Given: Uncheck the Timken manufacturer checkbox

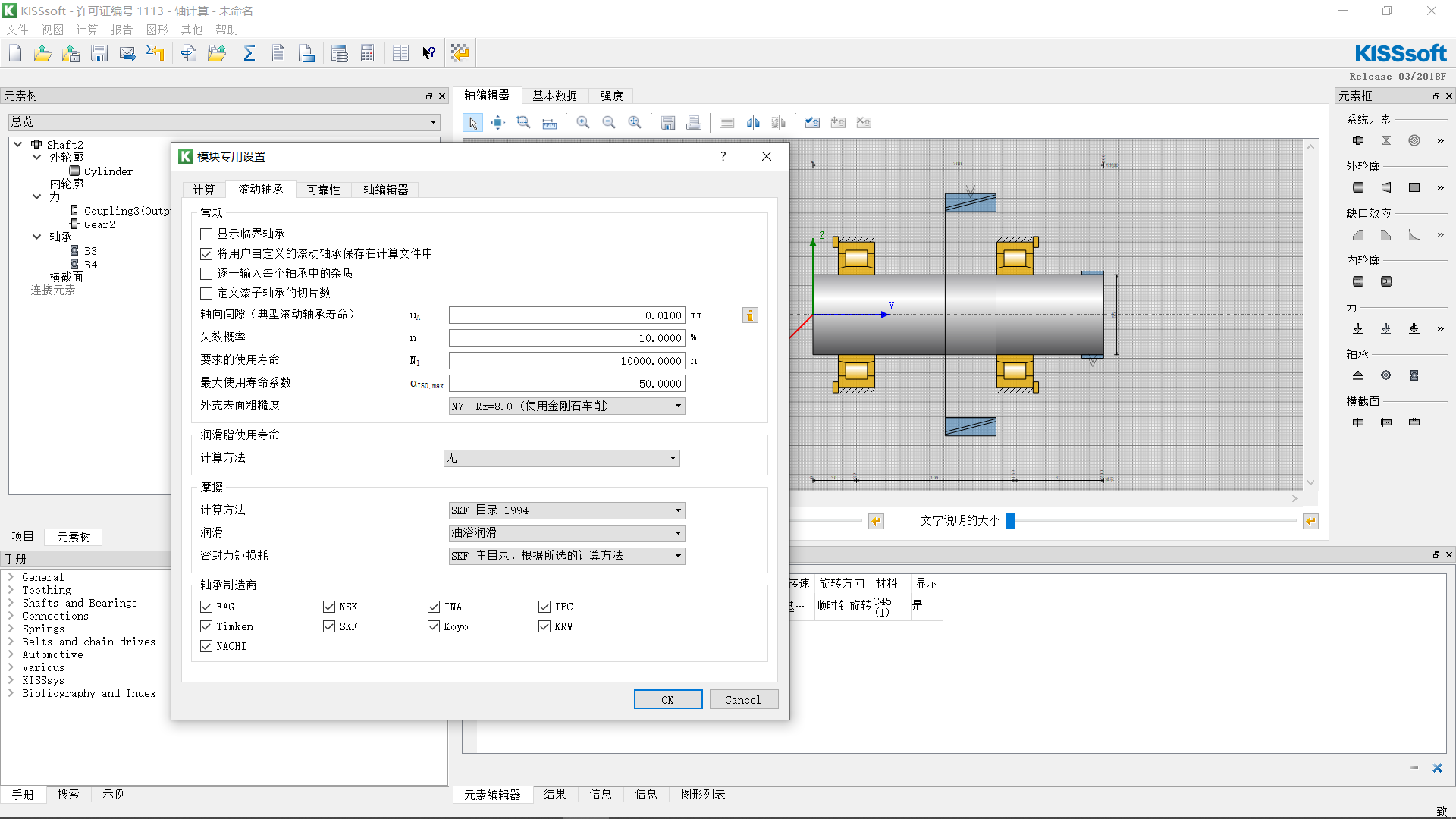Looking at the screenshot, I should point(206,626).
